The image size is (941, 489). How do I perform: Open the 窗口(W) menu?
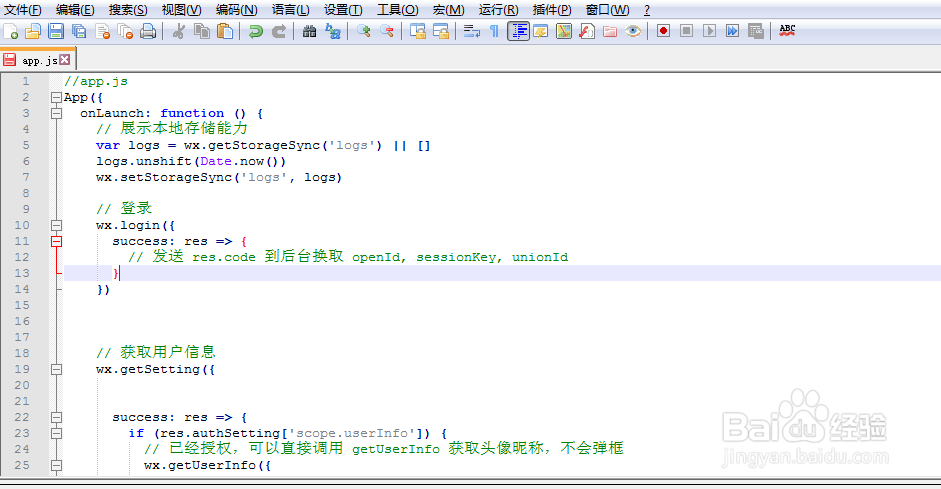coord(607,10)
